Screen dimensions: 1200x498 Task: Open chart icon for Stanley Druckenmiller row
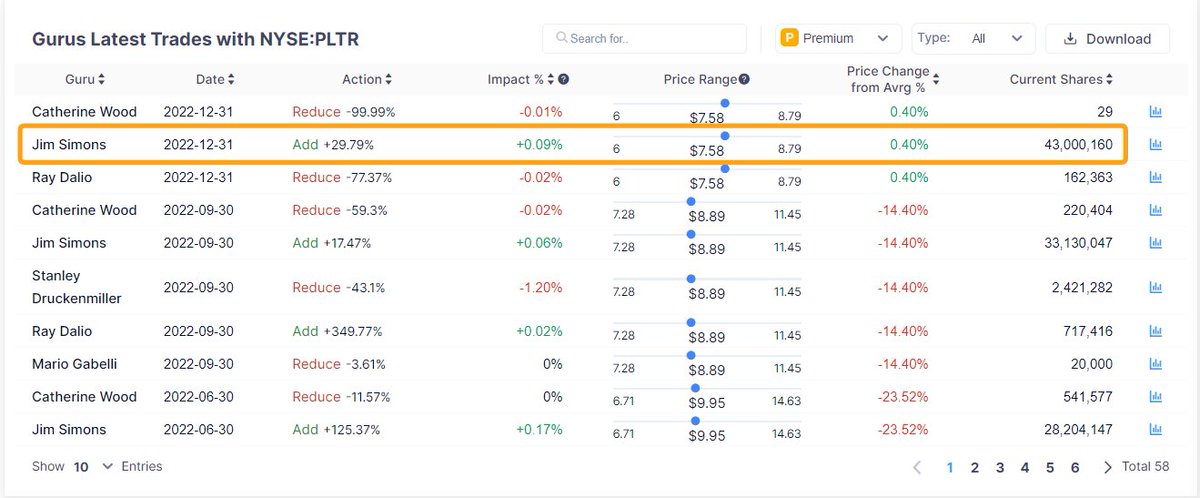(x=1156, y=288)
